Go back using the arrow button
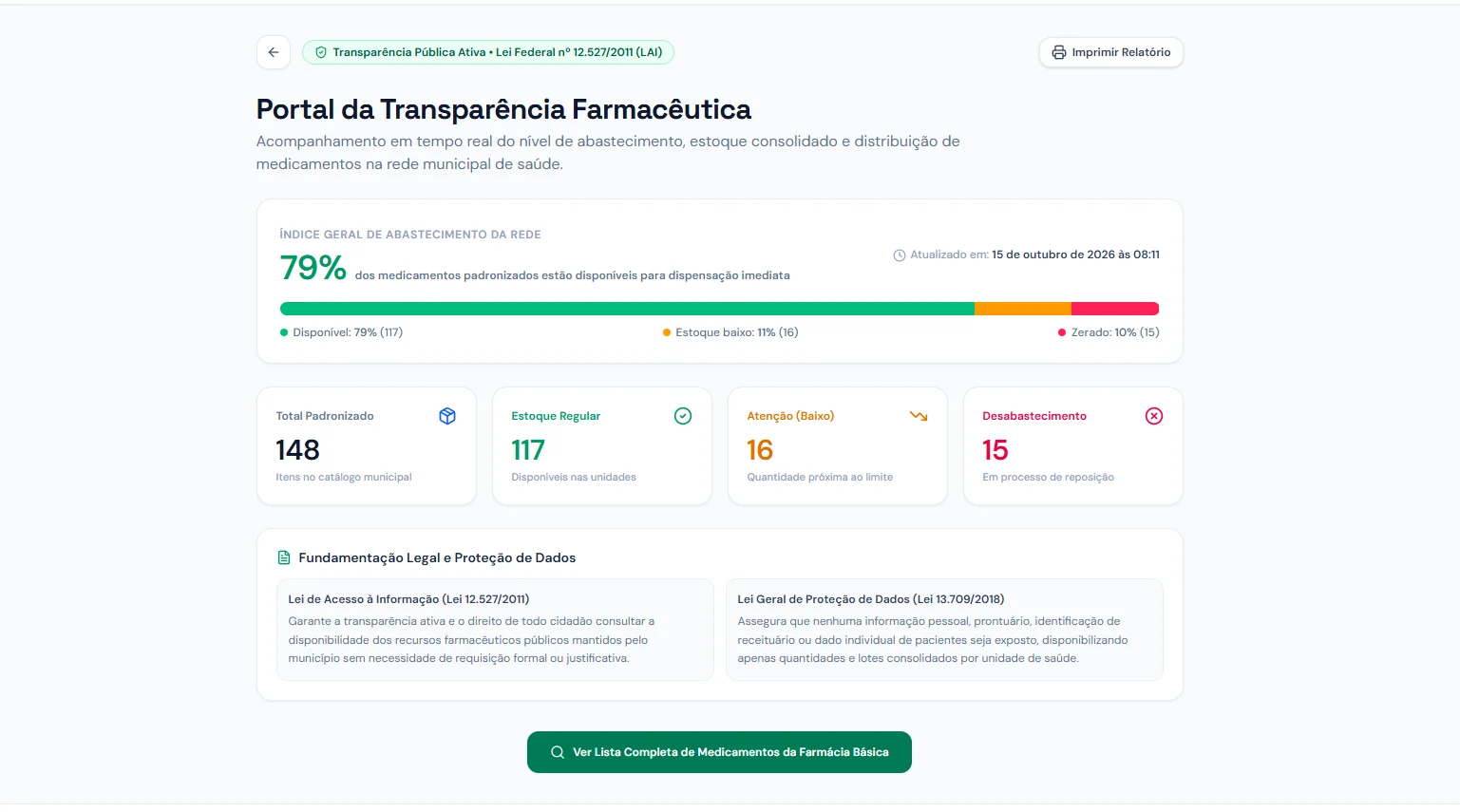 (274, 52)
